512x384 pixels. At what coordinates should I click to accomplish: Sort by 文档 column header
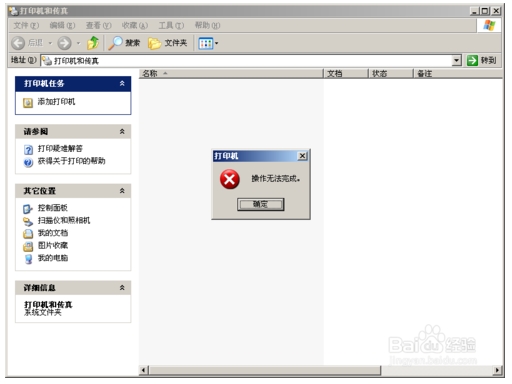pyautogui.click(x=346, y=73)
